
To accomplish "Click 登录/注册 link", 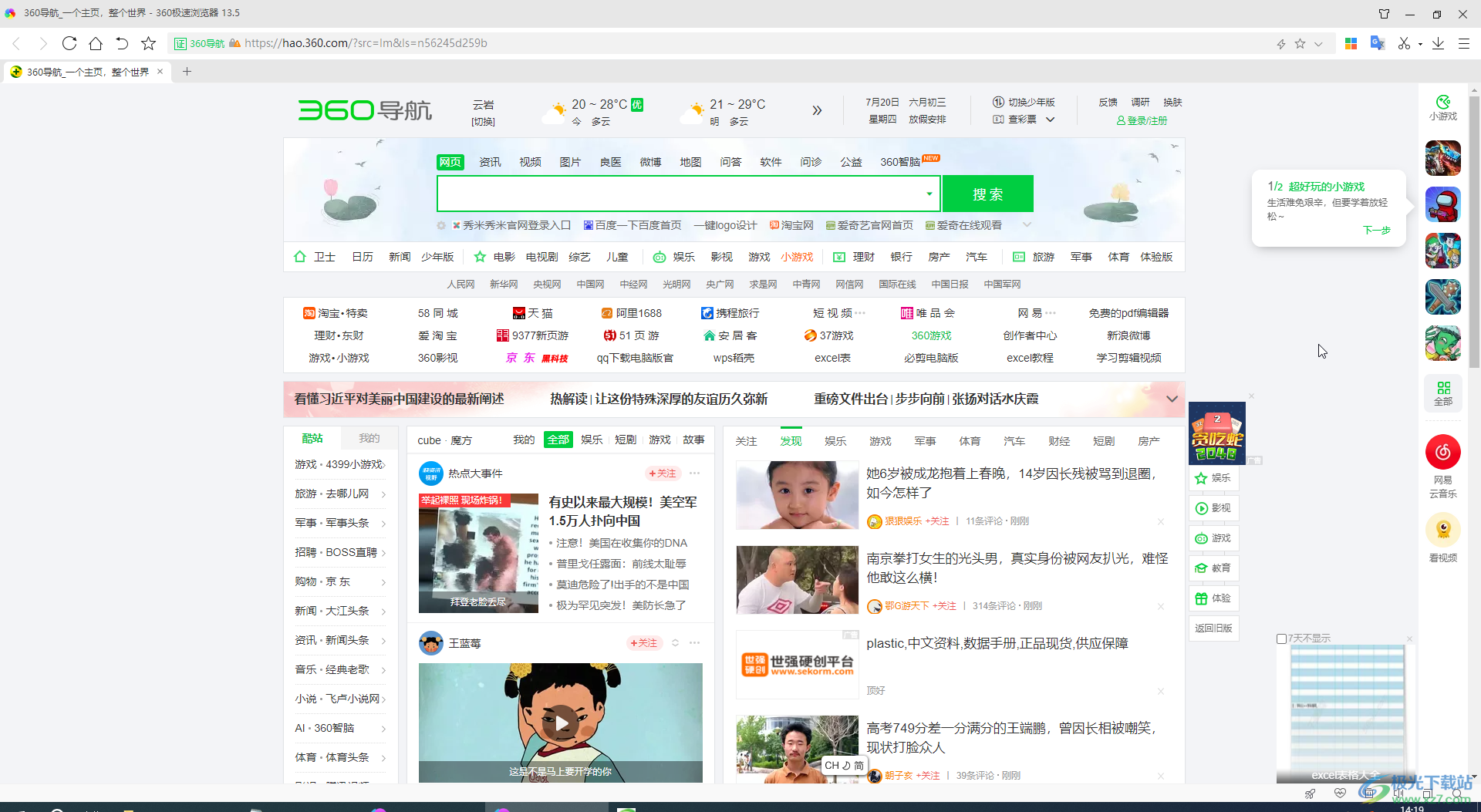I will point(1142,120).
